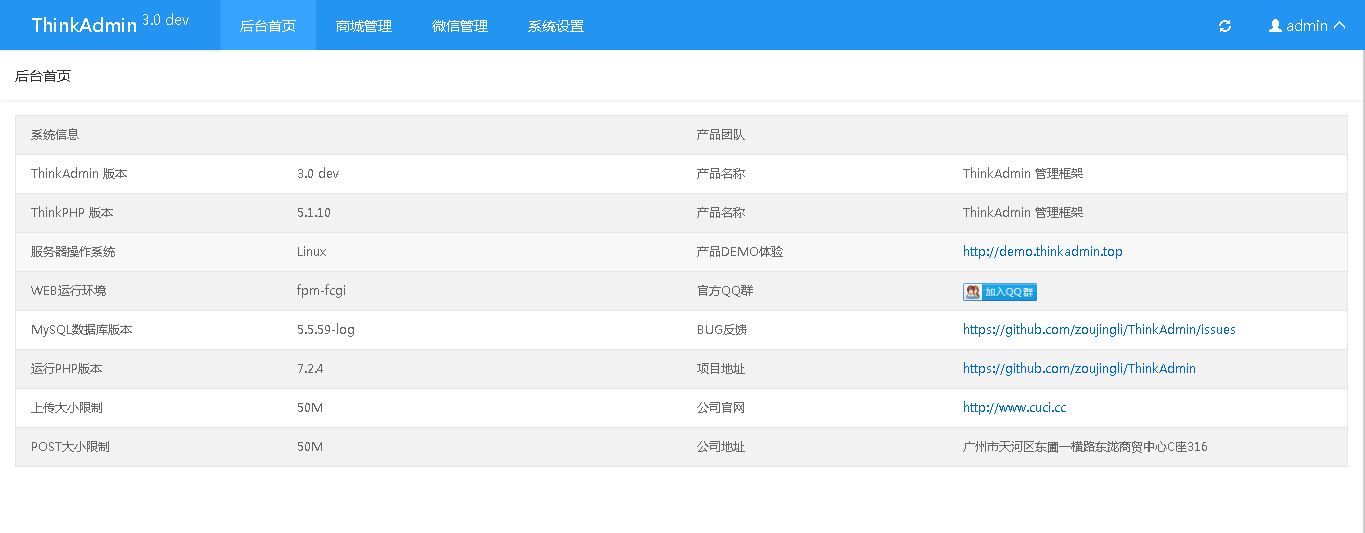This screenshot has width=1365, height=533.
Task: Click the WEB运行环境 label
Action: click(x=68, y=291)
